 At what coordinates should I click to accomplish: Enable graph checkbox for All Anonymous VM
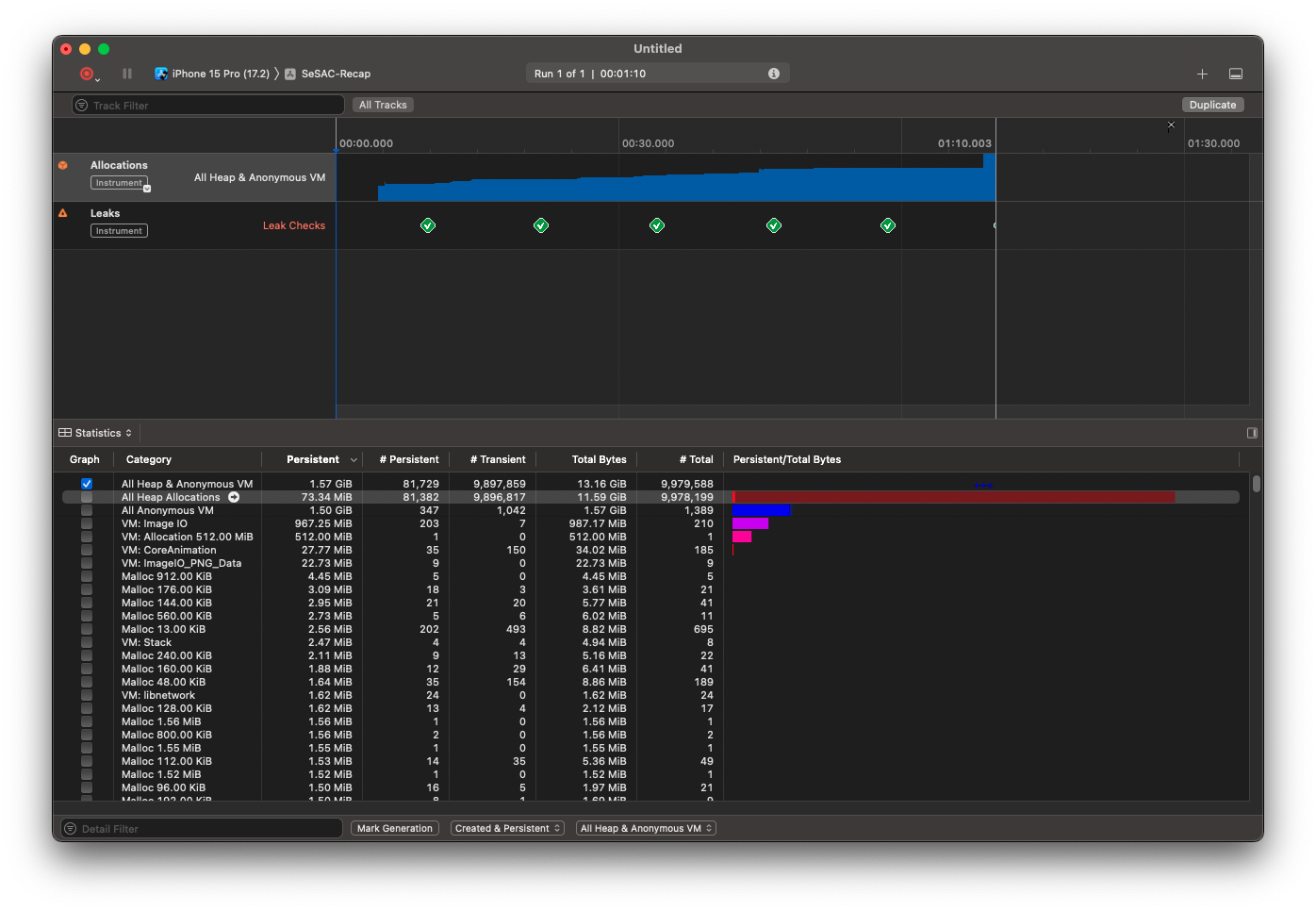pos(87,510)
